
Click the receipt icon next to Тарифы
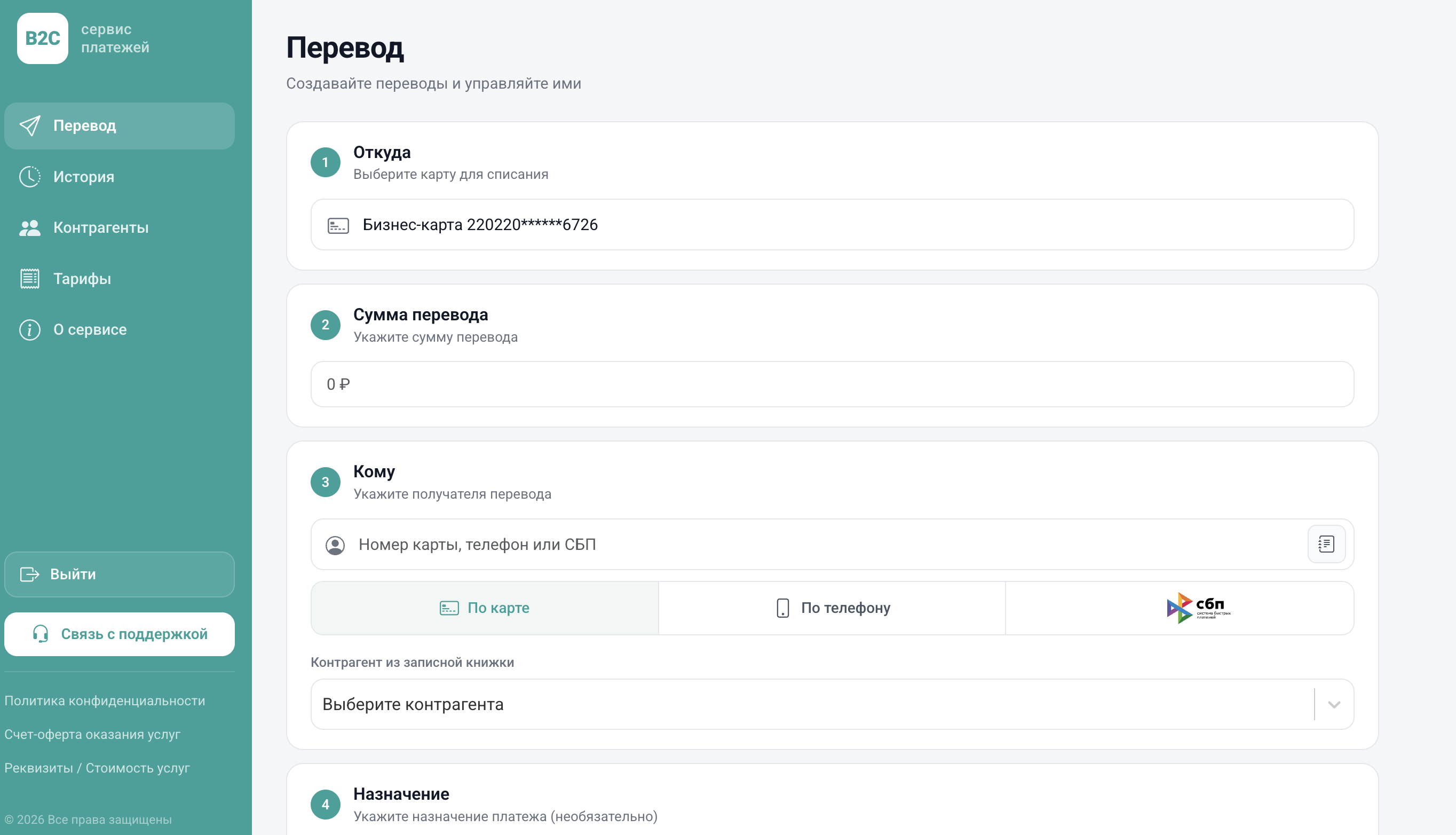pyautogui.click(x=30, y=279)
